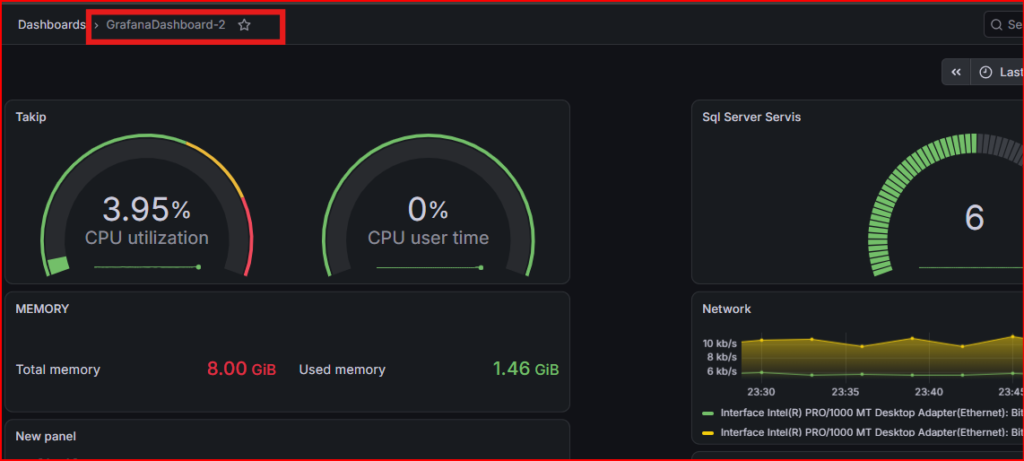This screenshot has width=1024, height=461.
Task: Click the GrafanaDashboard-2 breadcrumb
Action: (x=166, y=25)
